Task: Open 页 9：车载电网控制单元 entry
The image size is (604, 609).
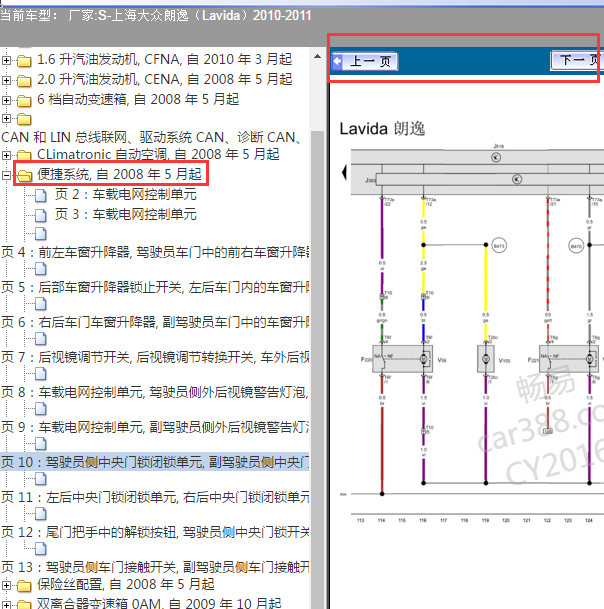Action: (155, 427)
